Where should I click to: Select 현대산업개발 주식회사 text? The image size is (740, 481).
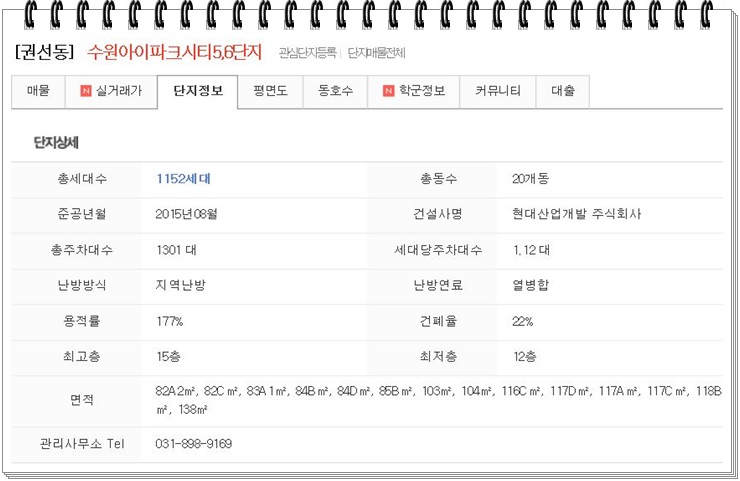(577, 214)
